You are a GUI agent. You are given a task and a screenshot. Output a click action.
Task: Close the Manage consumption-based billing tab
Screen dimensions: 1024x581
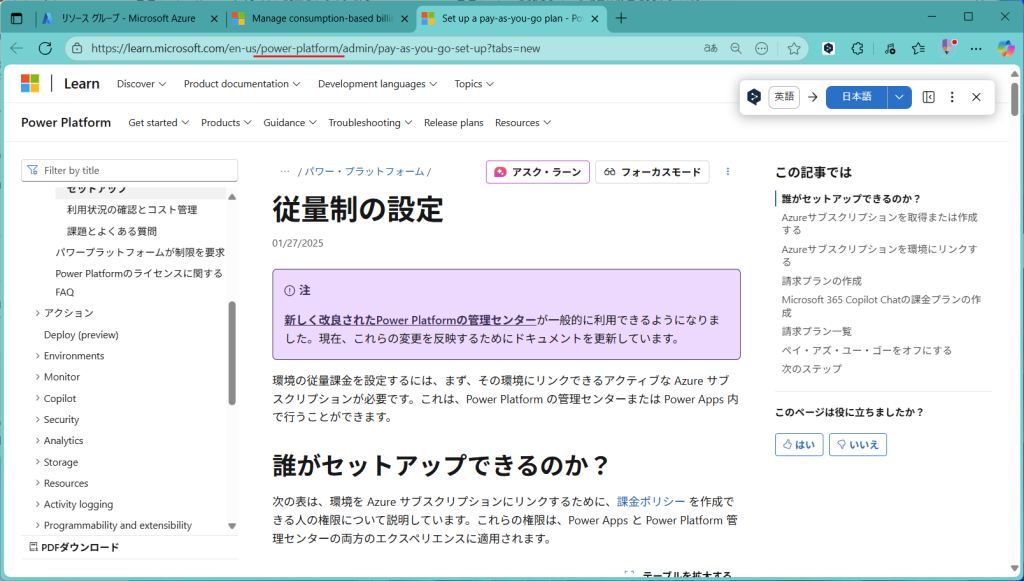[405, 19]
